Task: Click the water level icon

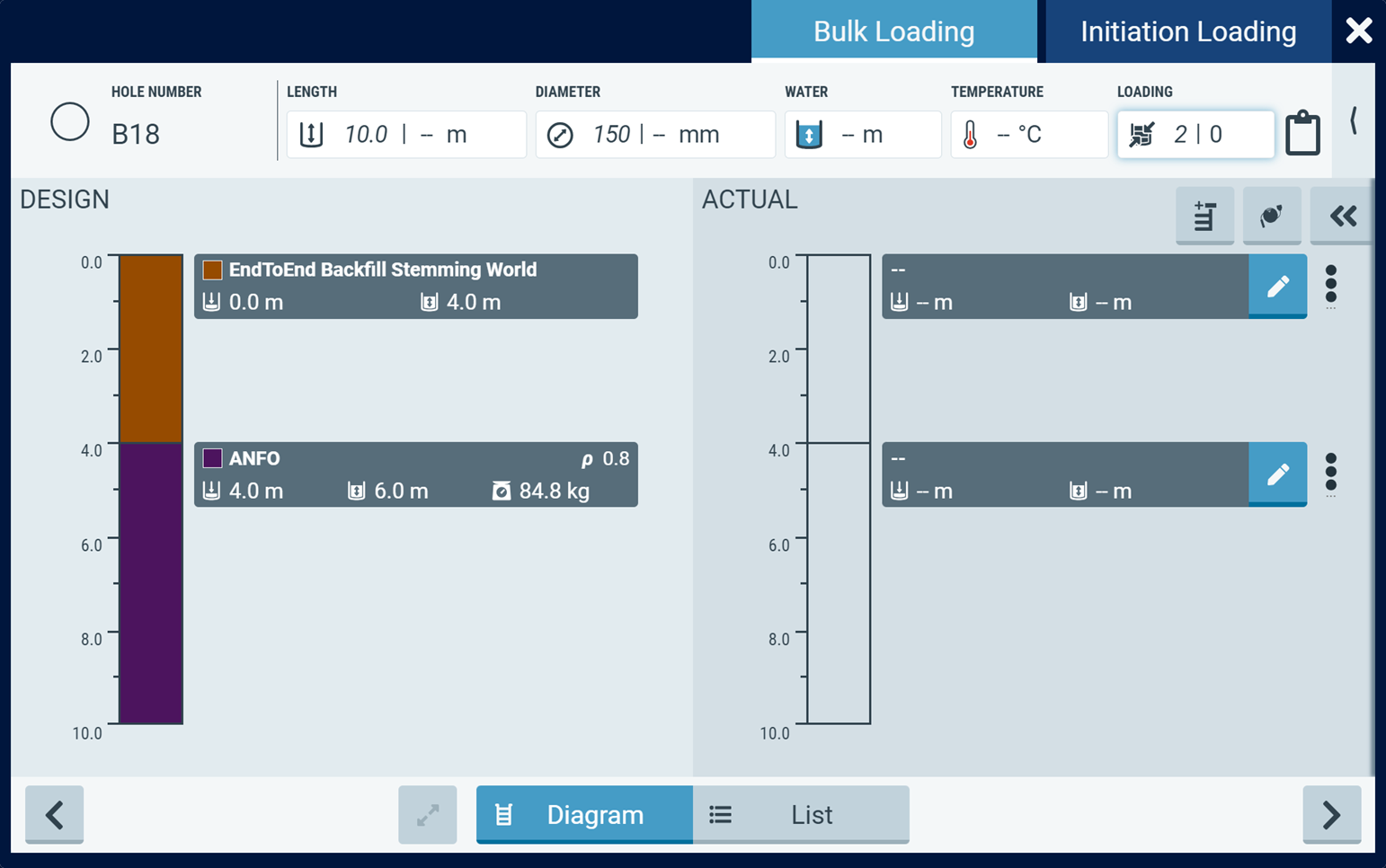Action: tap(809, 135)
